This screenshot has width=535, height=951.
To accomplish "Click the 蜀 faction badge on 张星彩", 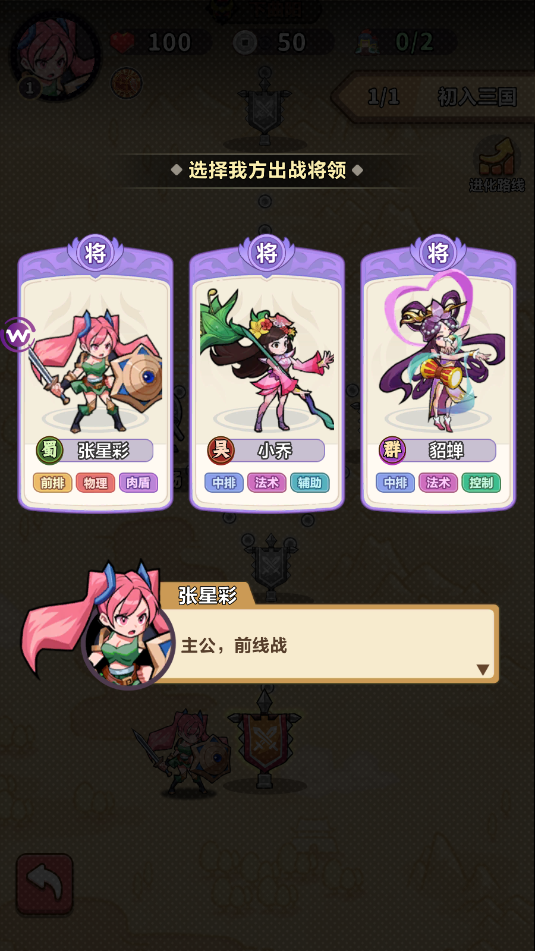I will (x=49, y=451).
